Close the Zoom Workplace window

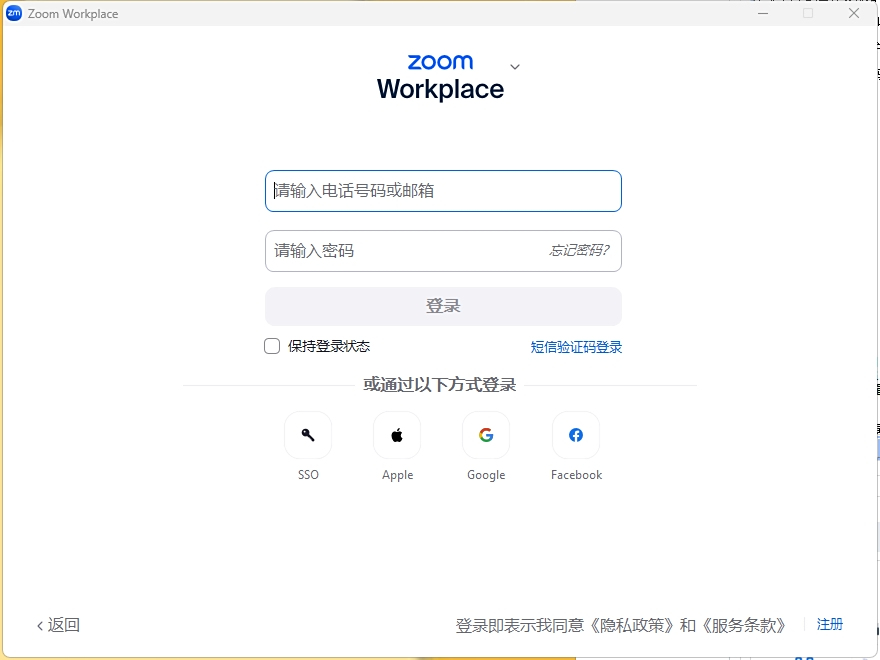coord(854,13)
